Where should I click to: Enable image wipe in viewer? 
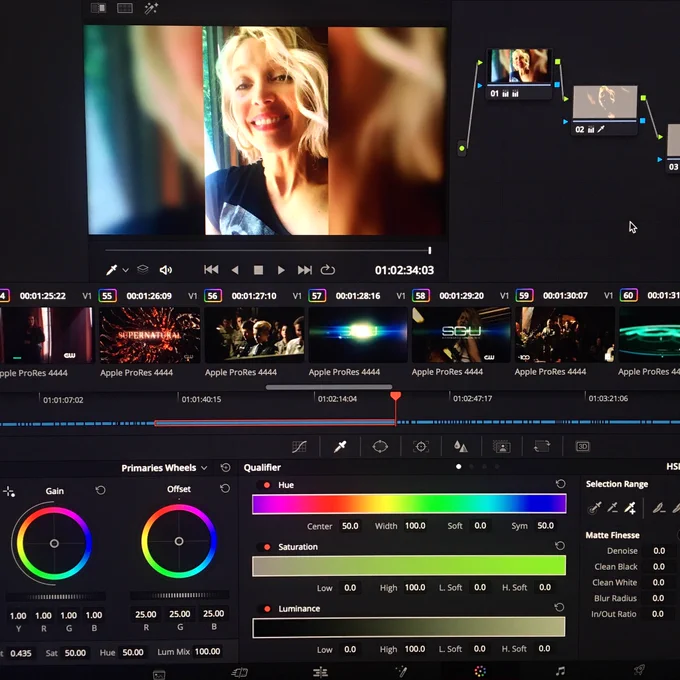pyautogui.click(x=98, y=8)
